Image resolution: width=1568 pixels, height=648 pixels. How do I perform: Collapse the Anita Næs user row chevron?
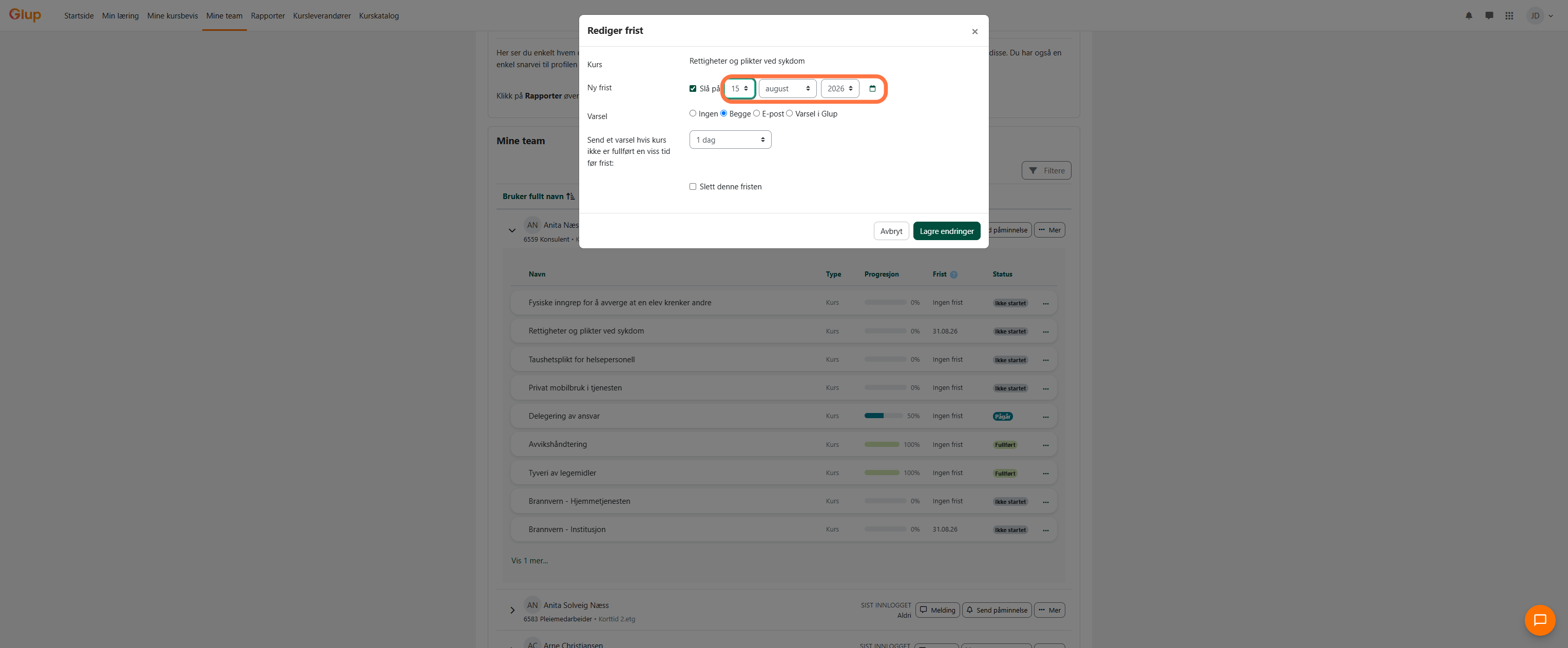[x=511, y=230]
